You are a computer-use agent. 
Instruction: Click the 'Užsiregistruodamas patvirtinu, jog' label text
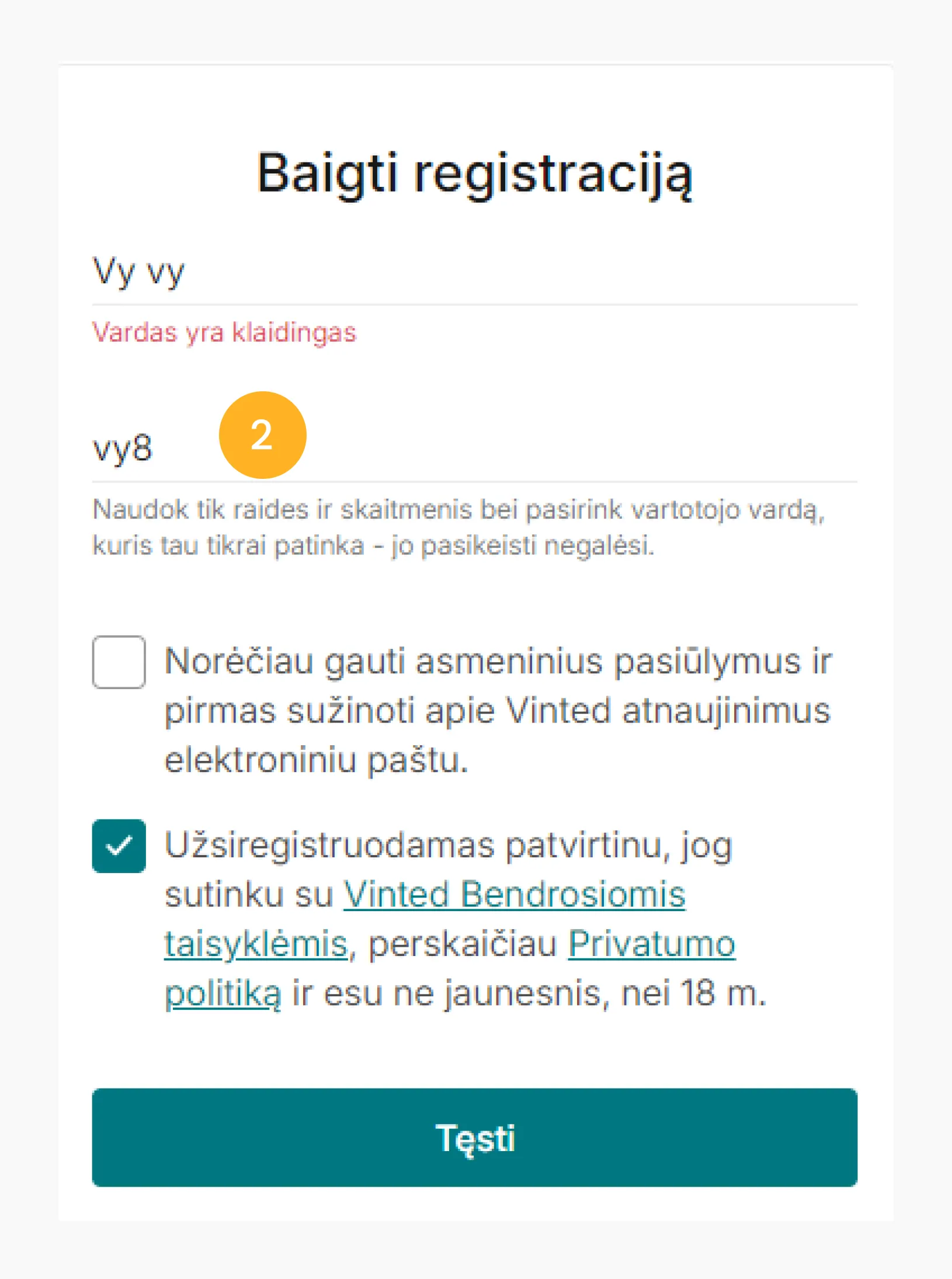click(448, 846)
